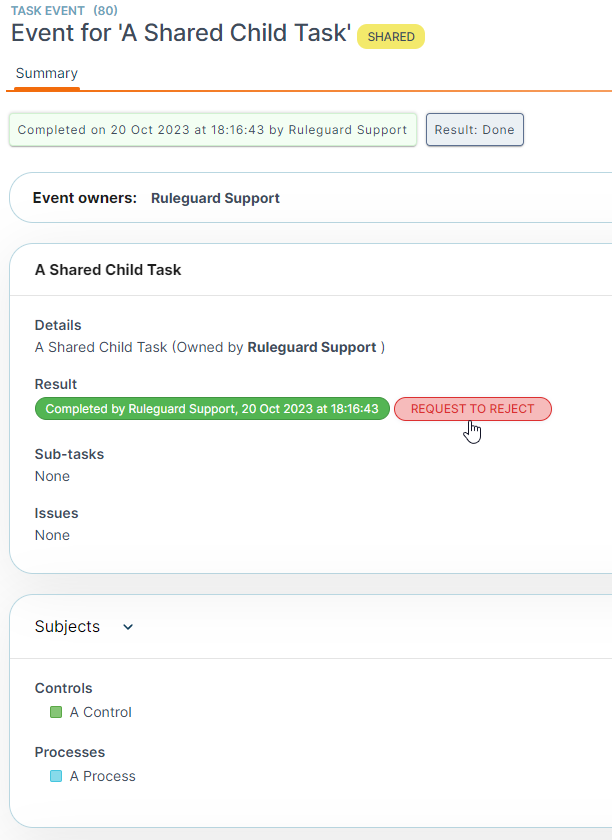Click the TASK EVENT (80) breadcrumb label
Viewport: 612px width, 840px height.
point(64,11)
